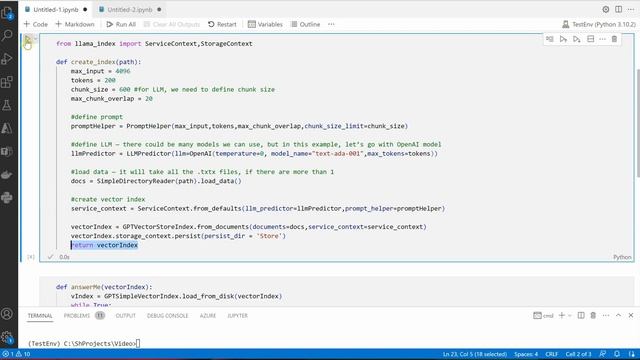640x360 pixels.
Task: Click the editor vertical scrollbar
Action: tap(637, 122)
